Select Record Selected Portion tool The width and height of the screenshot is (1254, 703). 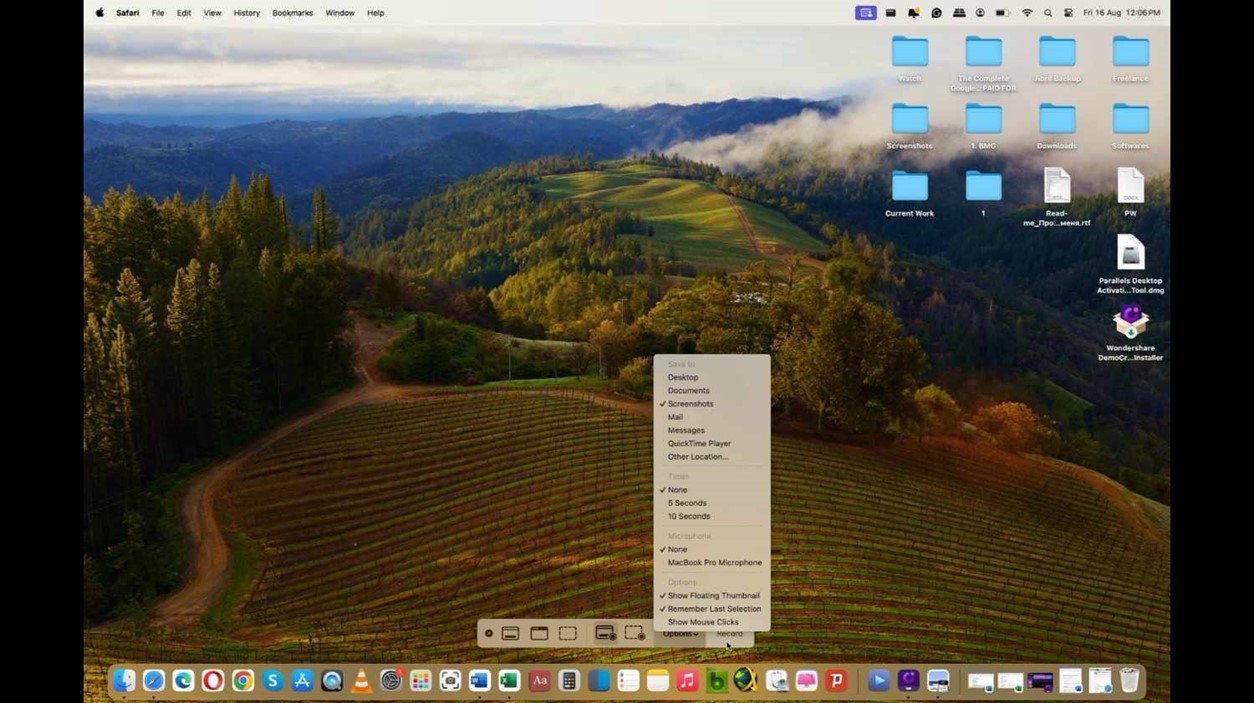pyautogui.click(x=635, y=633)
